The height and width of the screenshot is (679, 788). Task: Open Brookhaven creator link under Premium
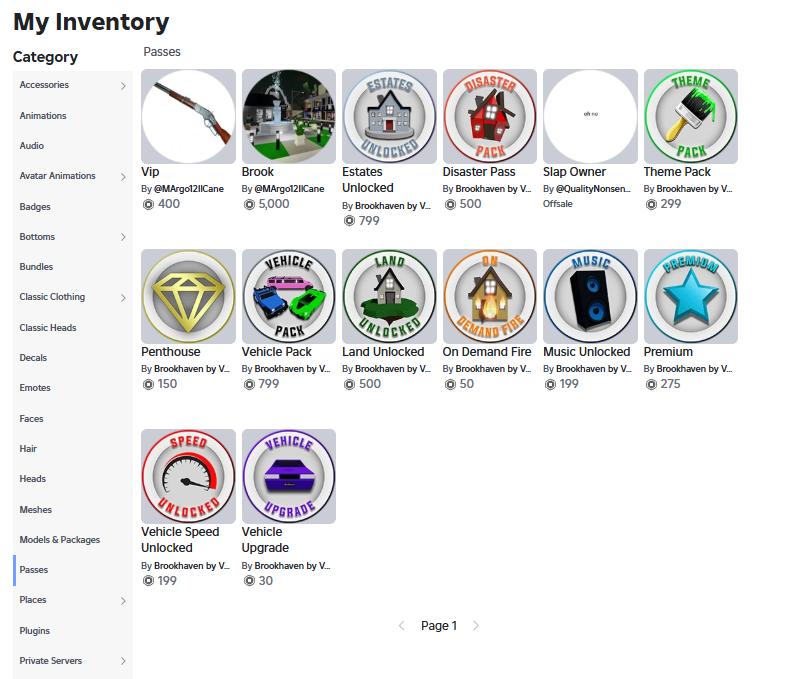(695, 369)
